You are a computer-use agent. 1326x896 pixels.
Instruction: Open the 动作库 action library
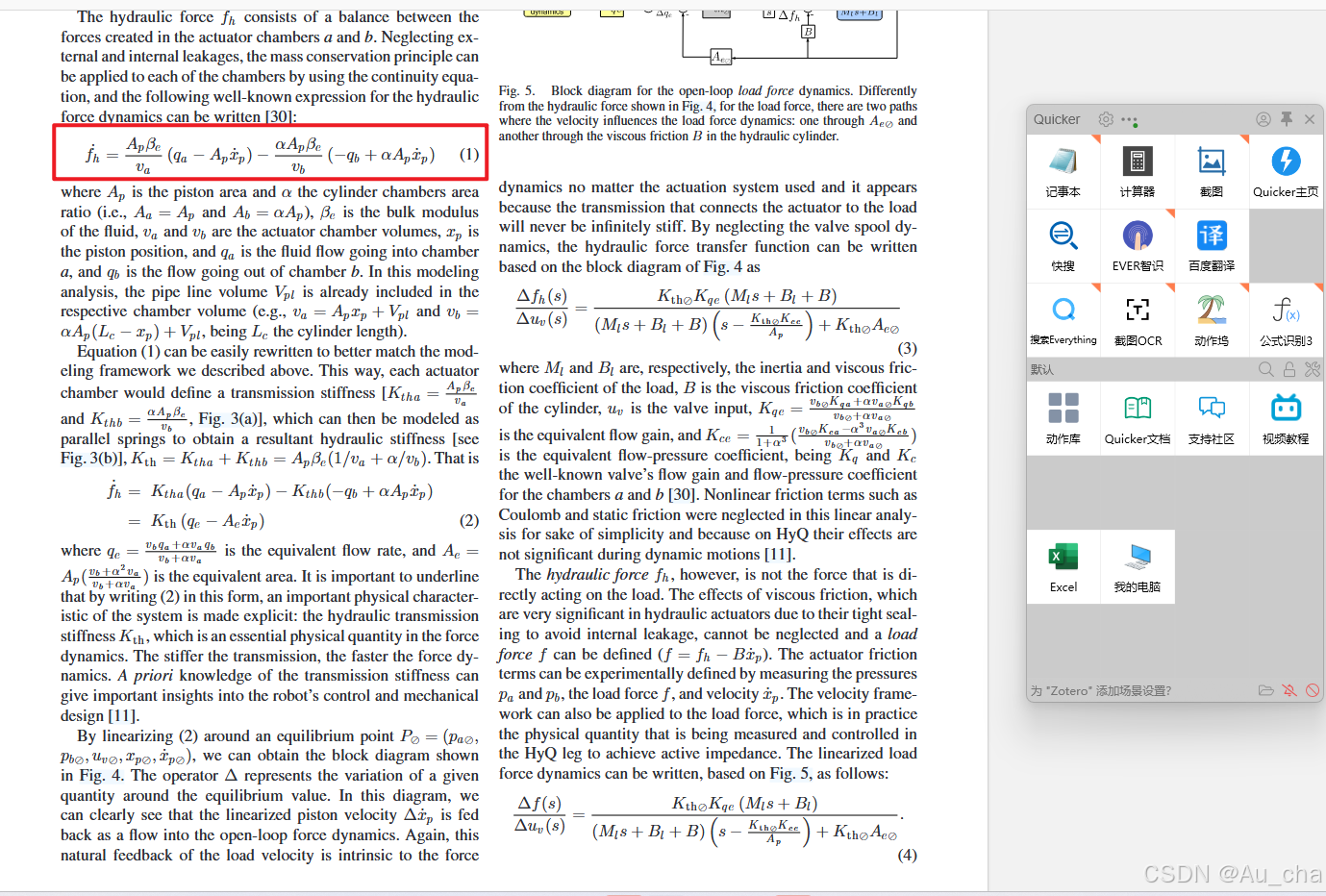click(x=1063, y=417)
